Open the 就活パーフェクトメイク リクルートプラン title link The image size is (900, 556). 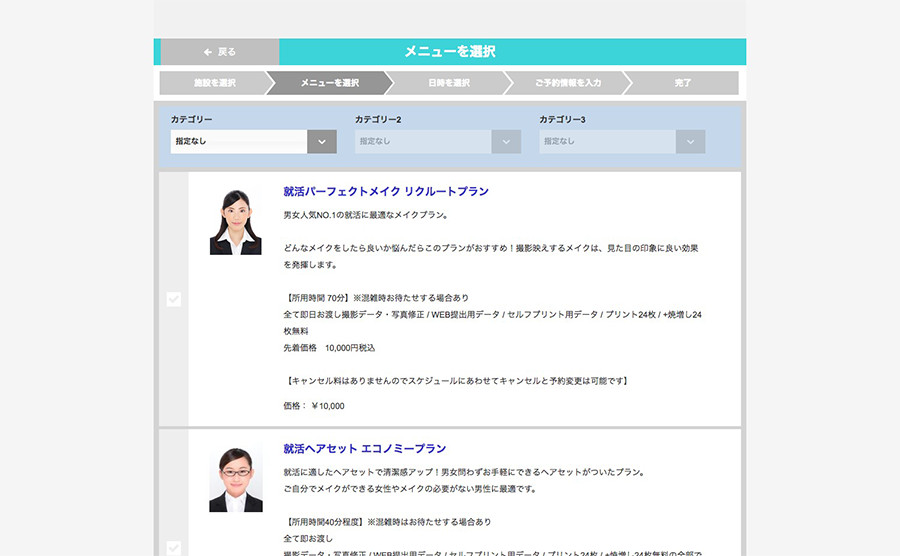point(386,191)
